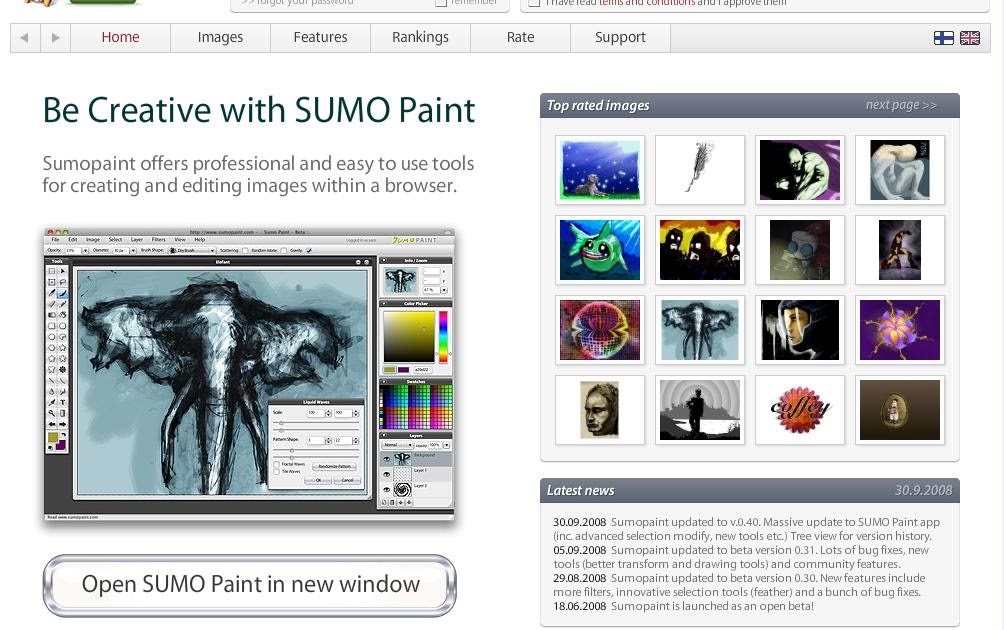Click the next page link above top rated images
Viewport: 1004px width, 630px height.
(900, 105)
